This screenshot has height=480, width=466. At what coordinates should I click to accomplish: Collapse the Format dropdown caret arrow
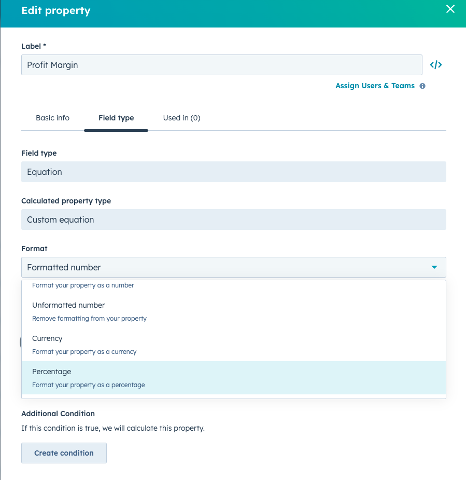434,267
